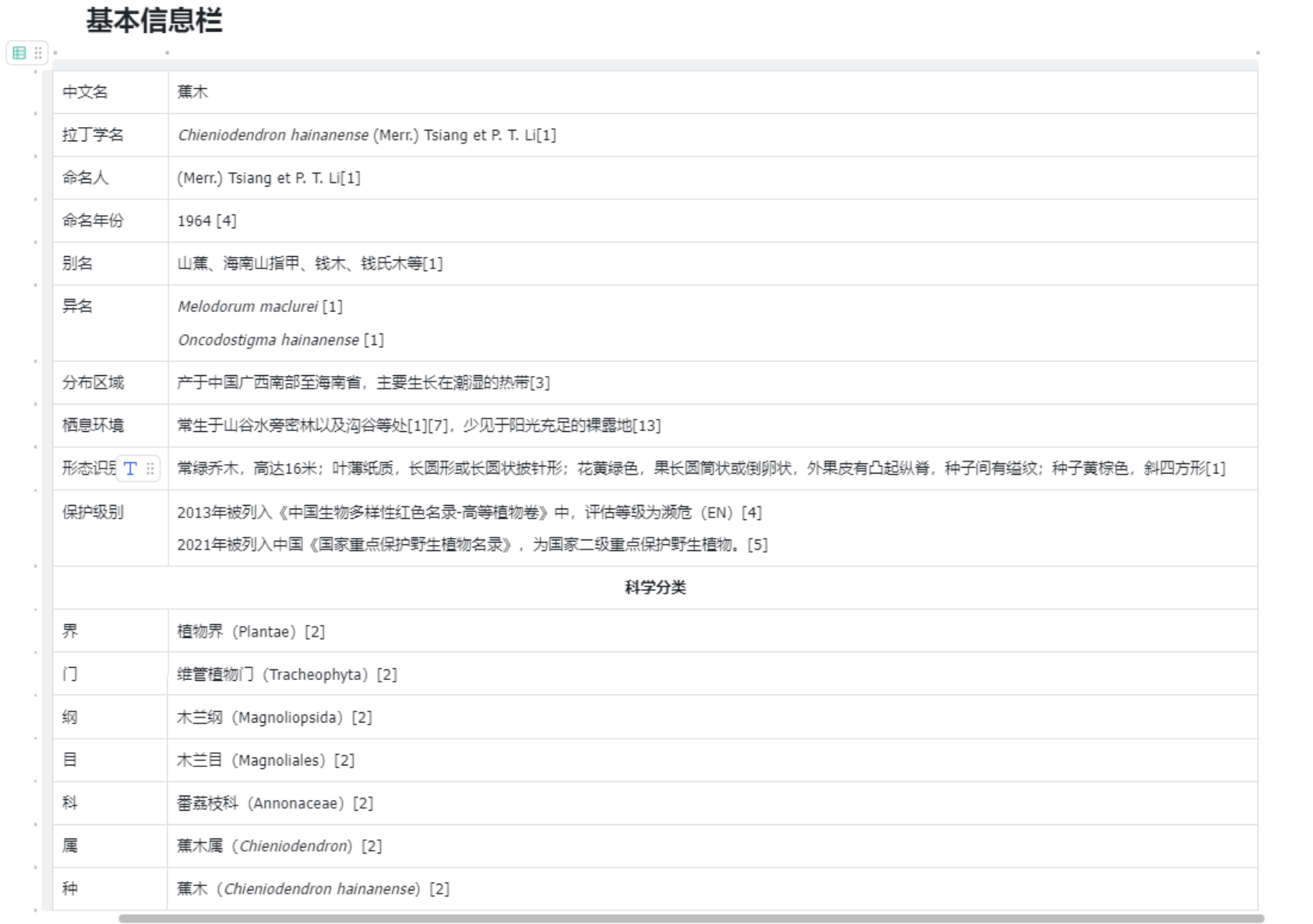The image size is (1313, 924).
Task: Click the 纲 label cell
Action: pos(110,717)
